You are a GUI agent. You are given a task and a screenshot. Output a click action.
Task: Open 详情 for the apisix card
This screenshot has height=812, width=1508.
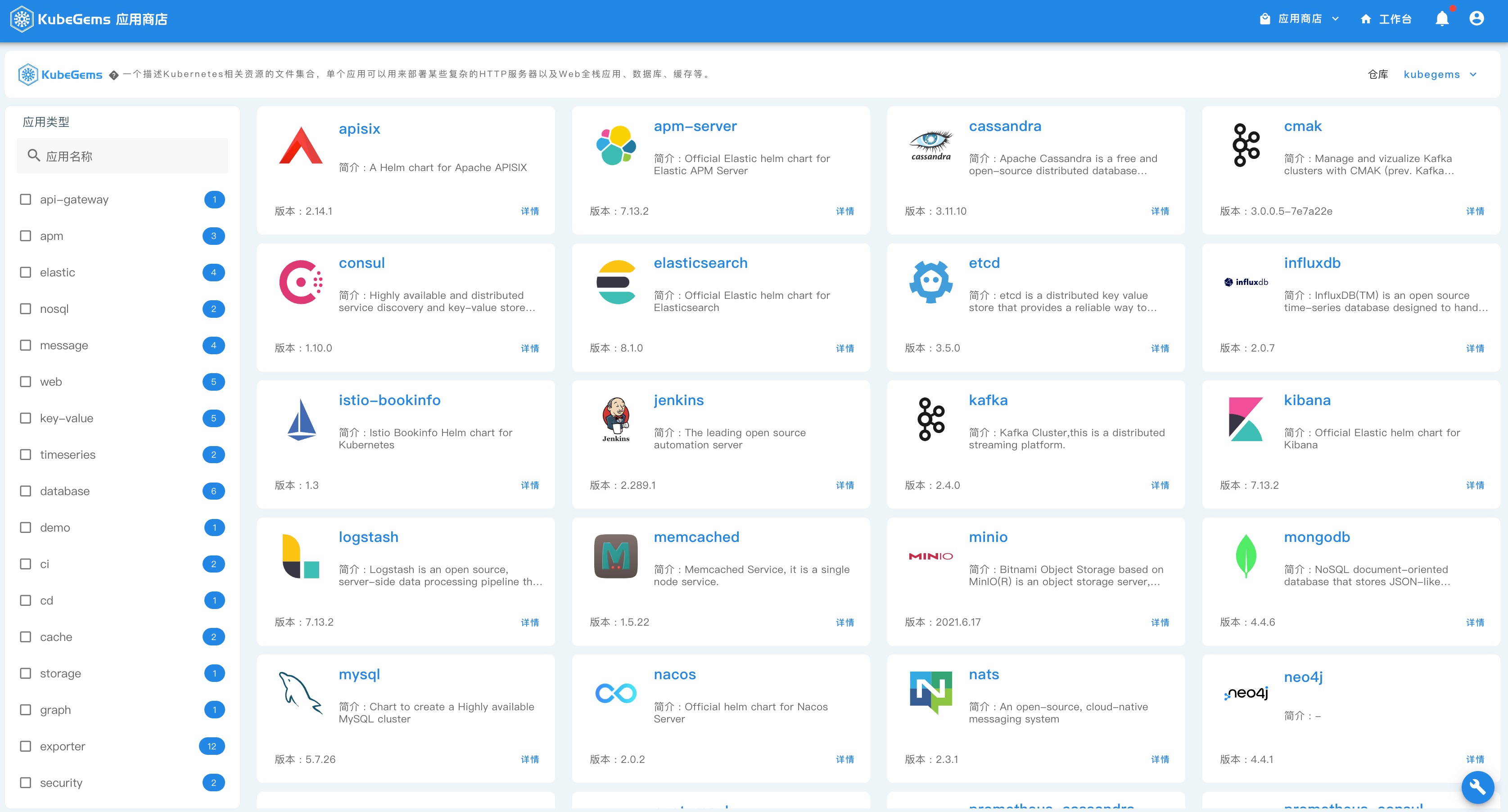coord(530,212)
